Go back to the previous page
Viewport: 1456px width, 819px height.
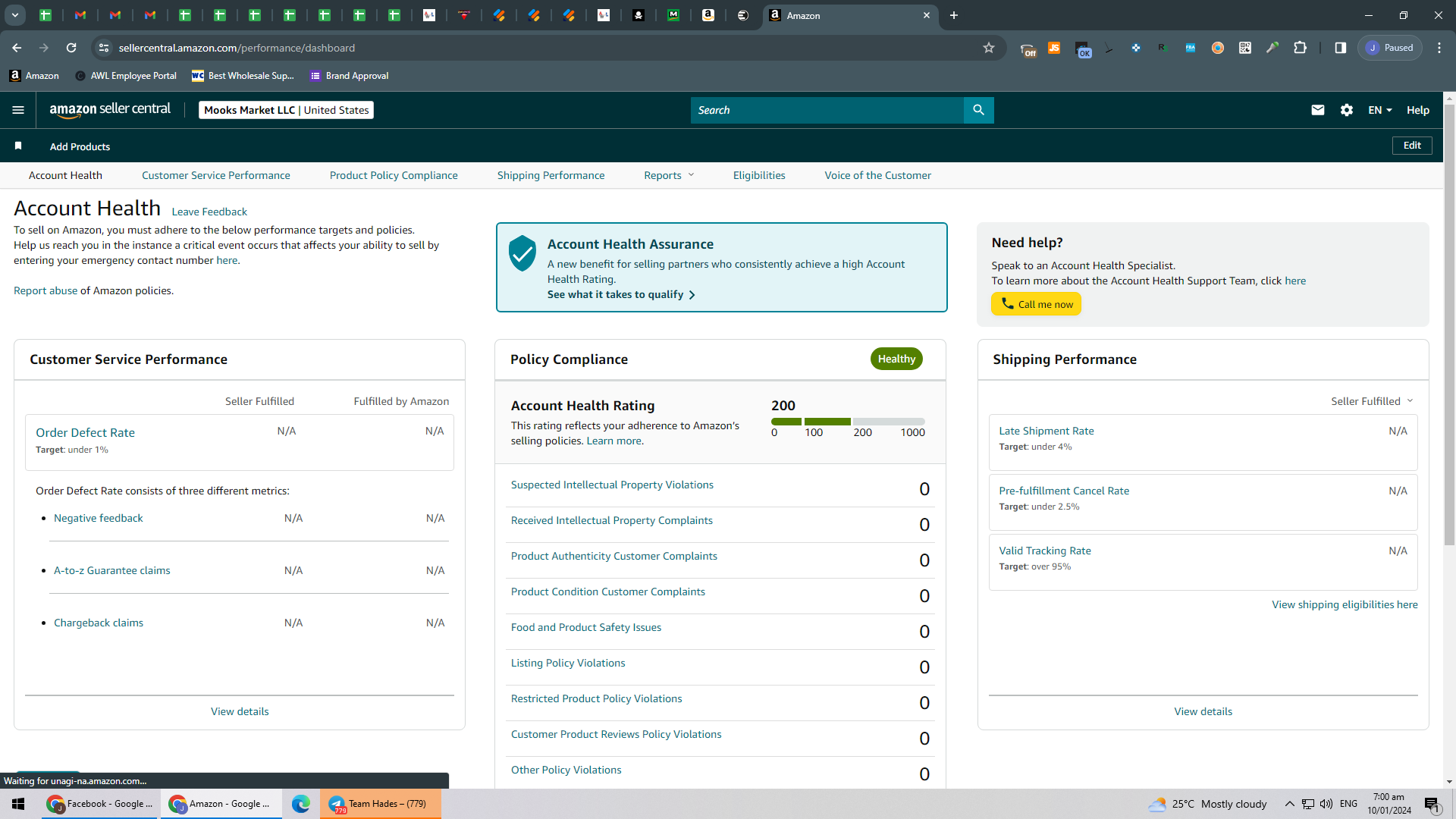(17, 48)
